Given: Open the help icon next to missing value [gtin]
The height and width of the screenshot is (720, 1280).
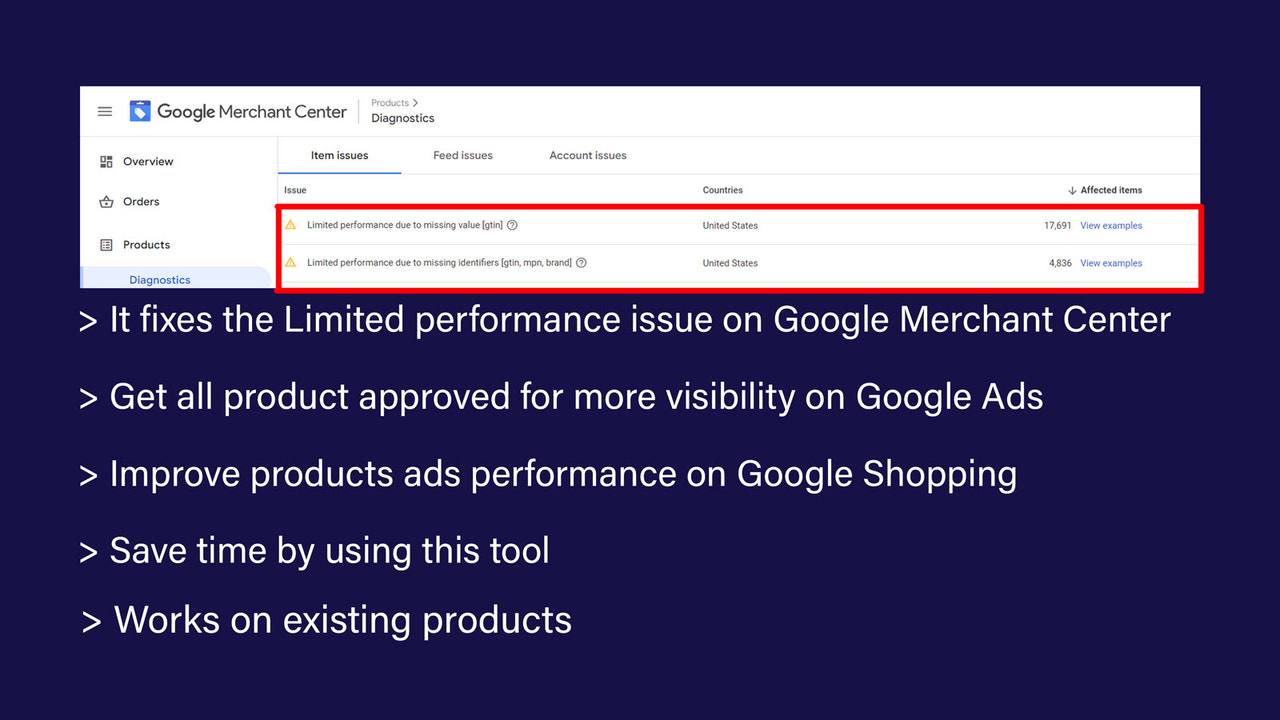Looking at the screenshot, I should (512, 225).
